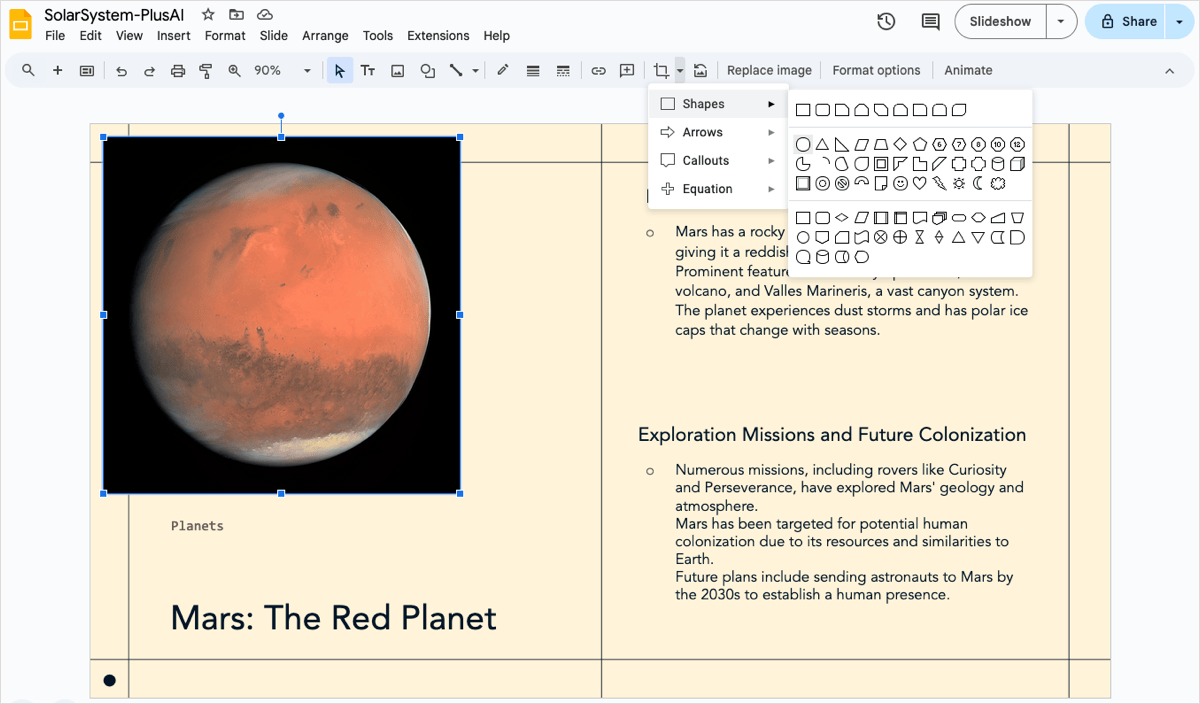Click the Mars: The Red Planet title
1200x704 pixels.
333,618
